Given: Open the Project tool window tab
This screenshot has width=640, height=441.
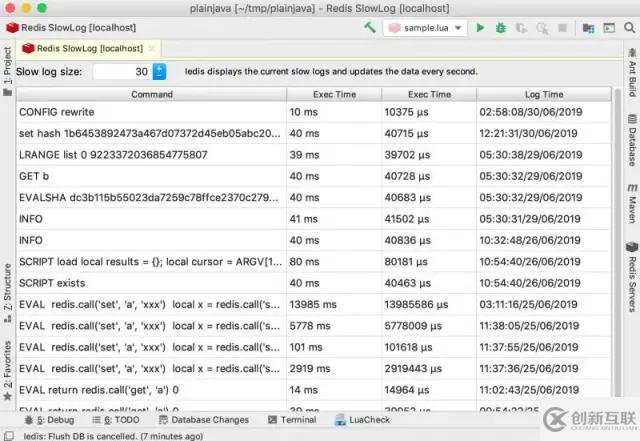Looking at the screenshot, I should click(x=7, y=71).
